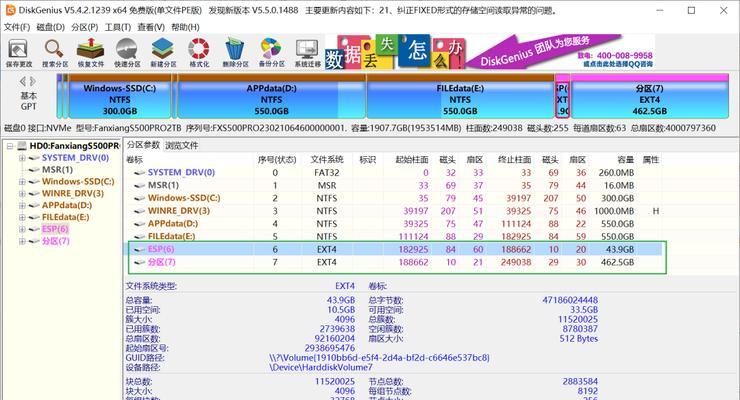
Task: Open the 查看(V) menu
Action: [151, 27]
